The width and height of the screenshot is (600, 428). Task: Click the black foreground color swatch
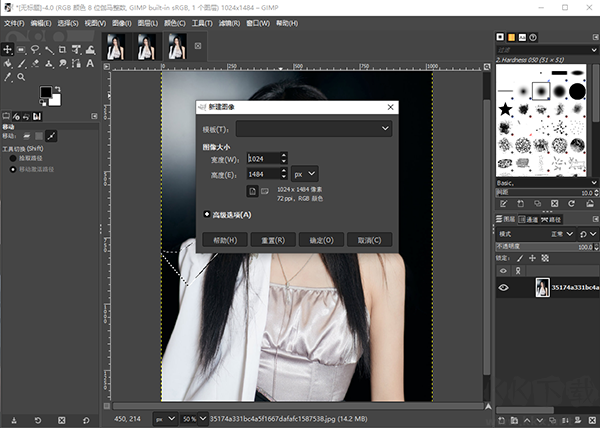pyautogui.click(x=45, y=92)
